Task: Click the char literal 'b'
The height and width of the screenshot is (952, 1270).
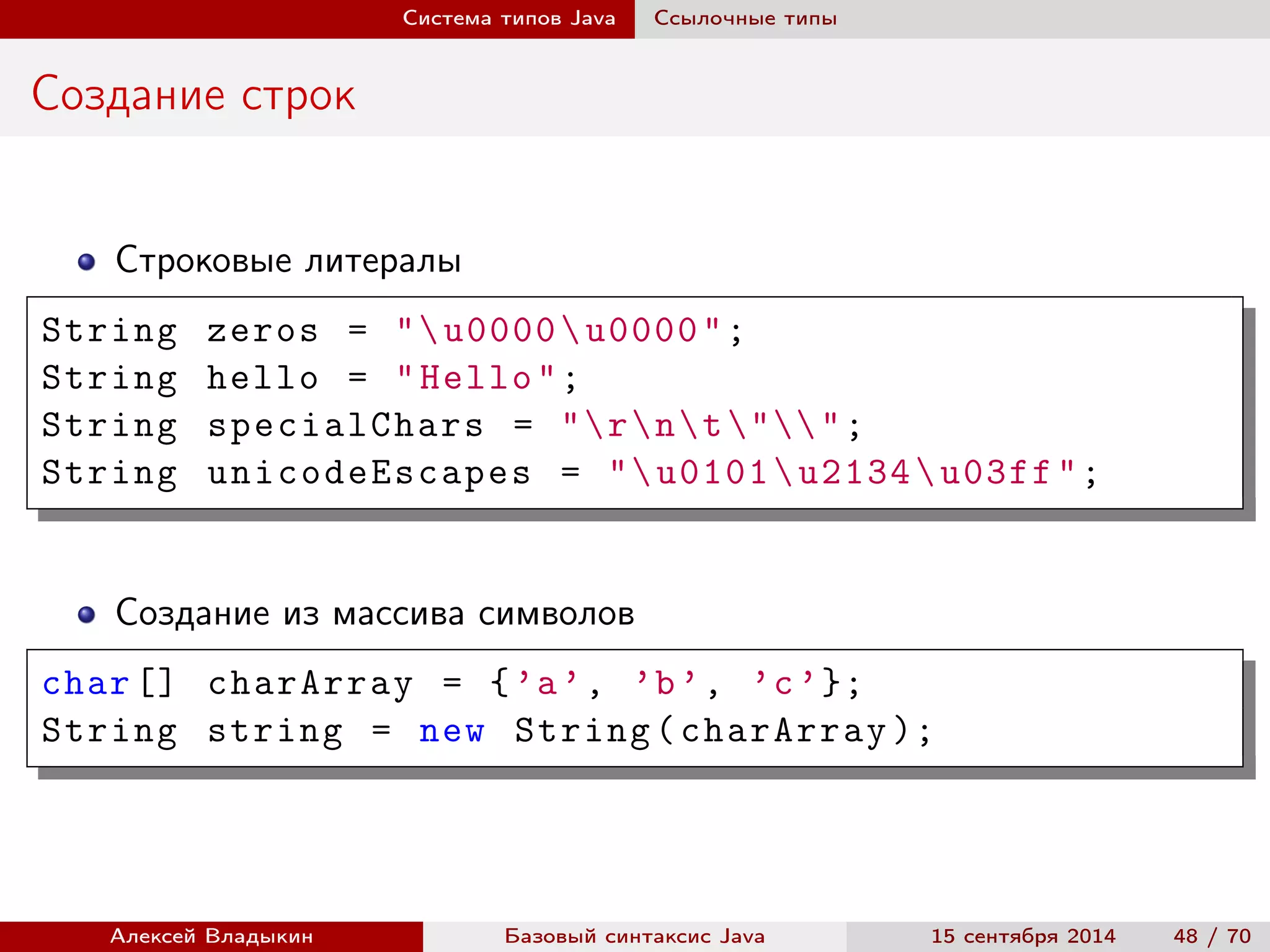Action: 665,683
